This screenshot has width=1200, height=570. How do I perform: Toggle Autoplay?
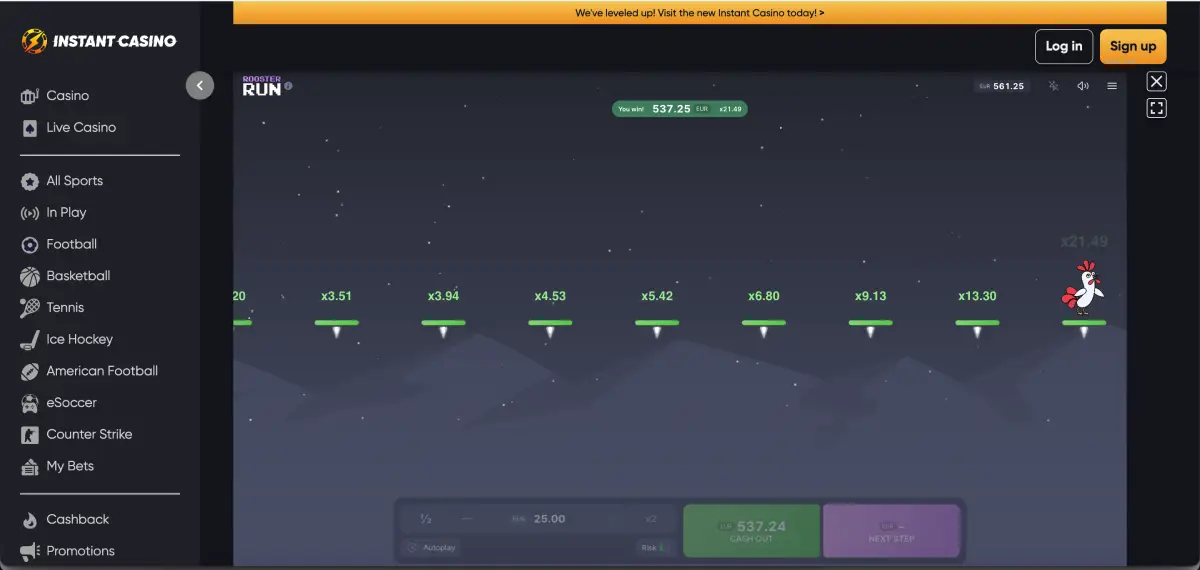pyautogui.click(x=431, y=547)
